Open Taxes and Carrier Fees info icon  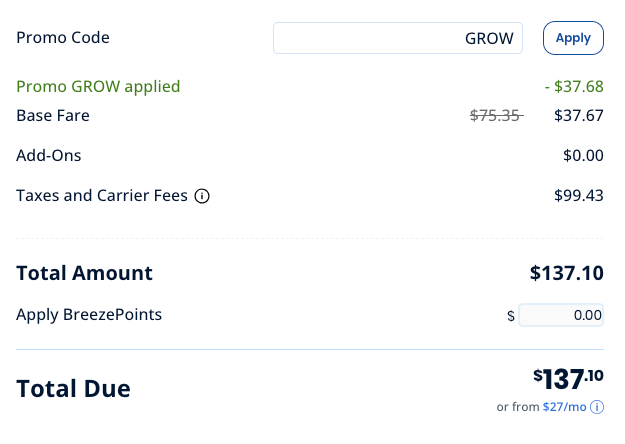[x=202, y=196]
